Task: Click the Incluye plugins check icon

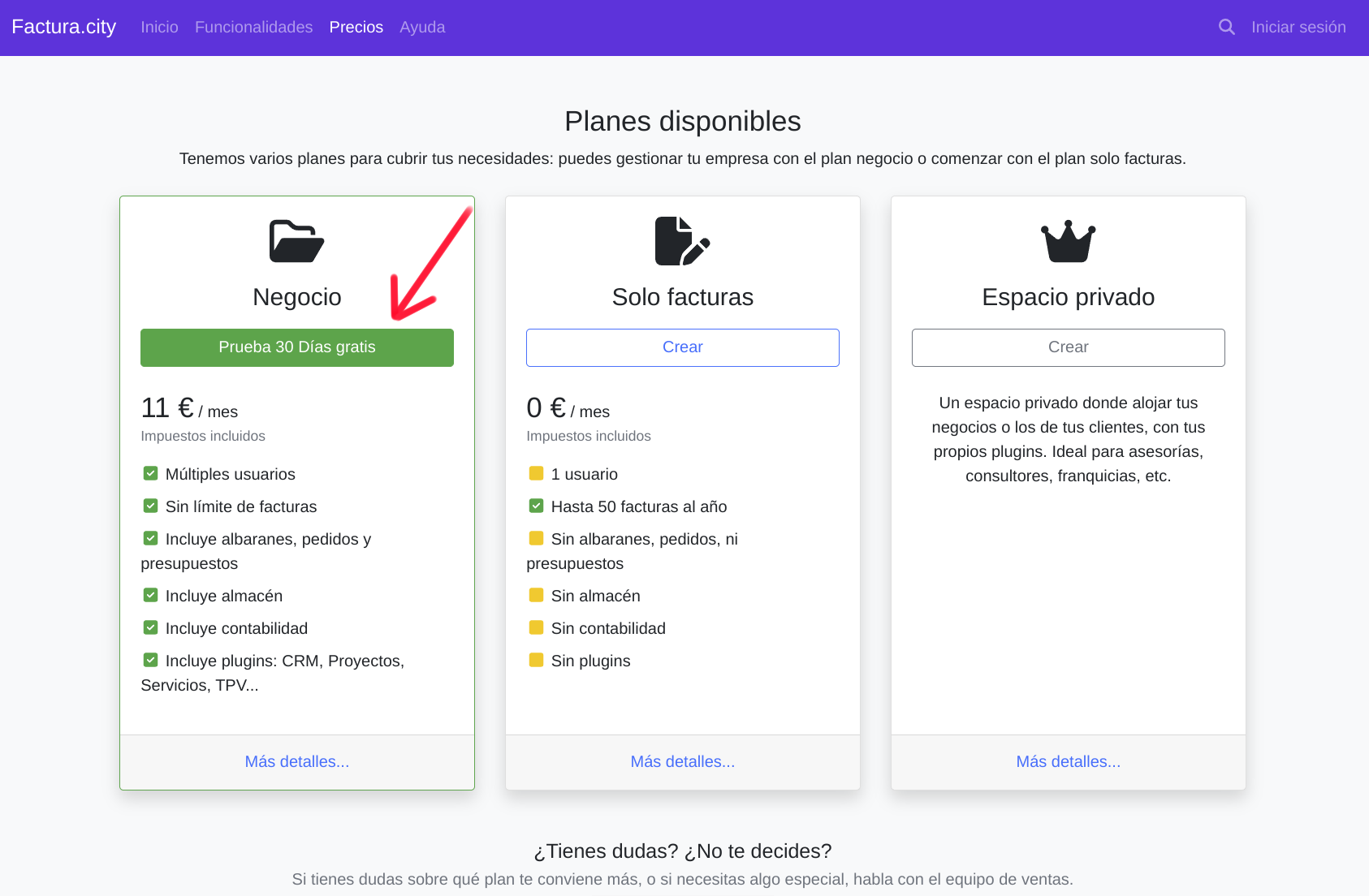Action: (x=150, y=660)
